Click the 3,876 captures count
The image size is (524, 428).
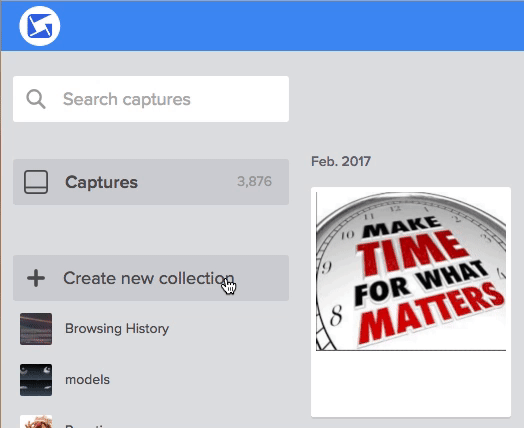[254, 181]
